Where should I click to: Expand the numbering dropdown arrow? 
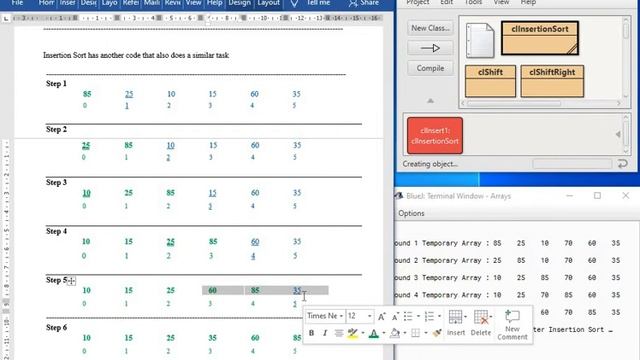click(439, 316)
